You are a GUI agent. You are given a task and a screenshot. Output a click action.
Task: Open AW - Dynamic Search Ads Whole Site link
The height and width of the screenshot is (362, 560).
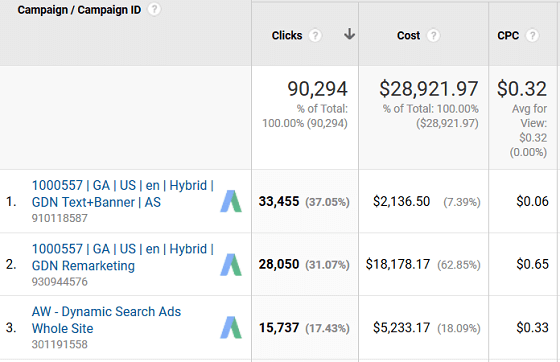[106, 320]
